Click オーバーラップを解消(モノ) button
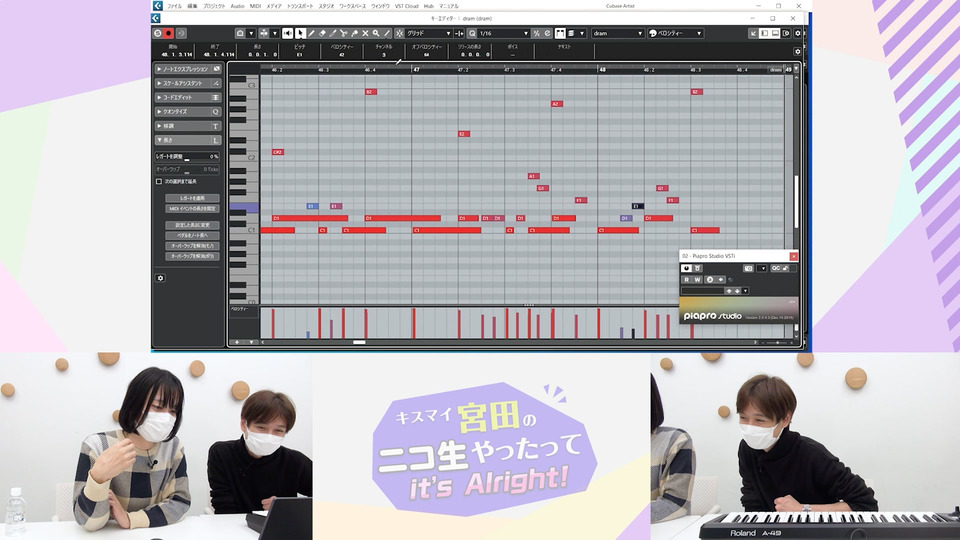Screen dimensions: 960x540 [x=192, y=246]
